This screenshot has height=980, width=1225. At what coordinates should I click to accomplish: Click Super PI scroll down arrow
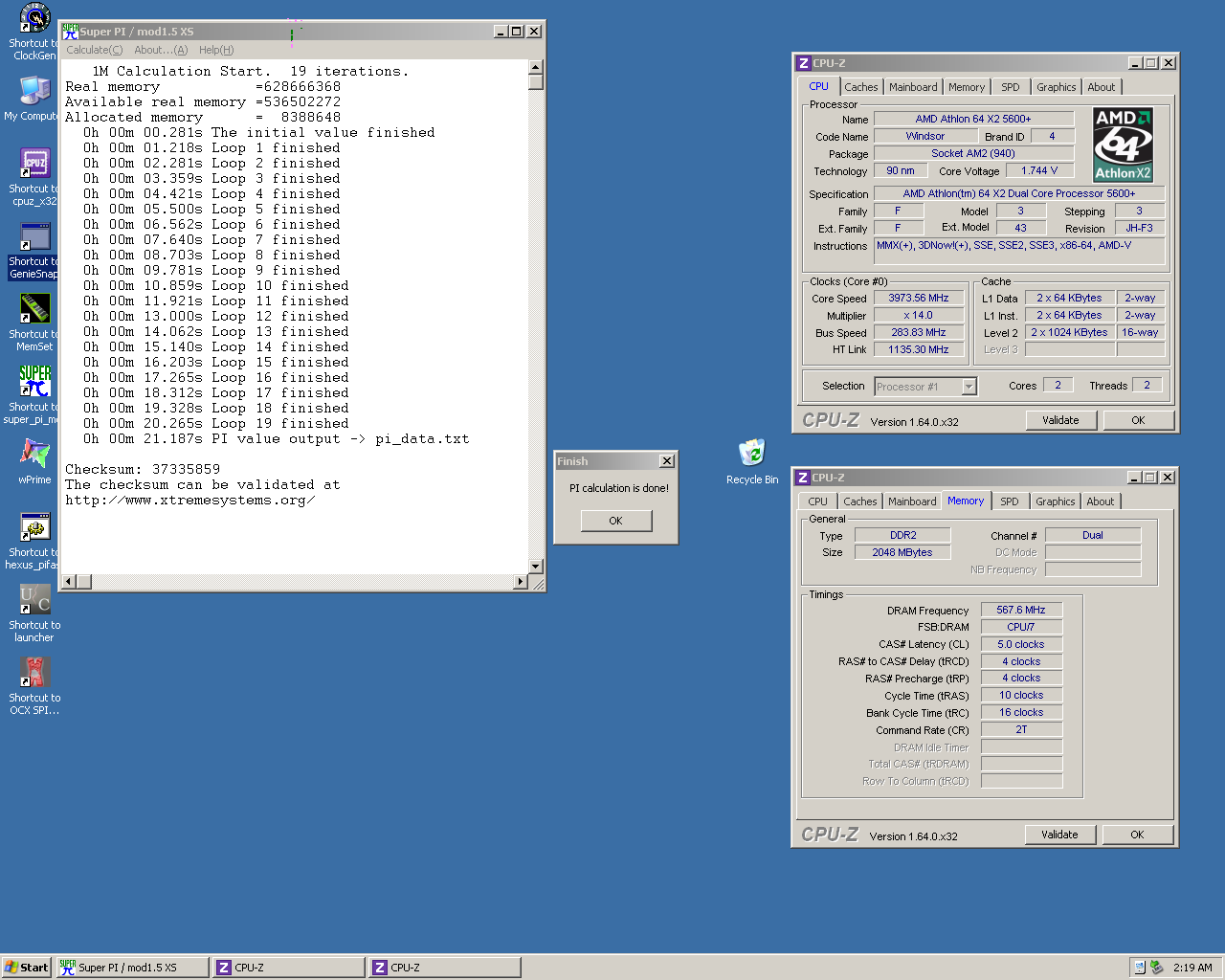click(536, 567)
